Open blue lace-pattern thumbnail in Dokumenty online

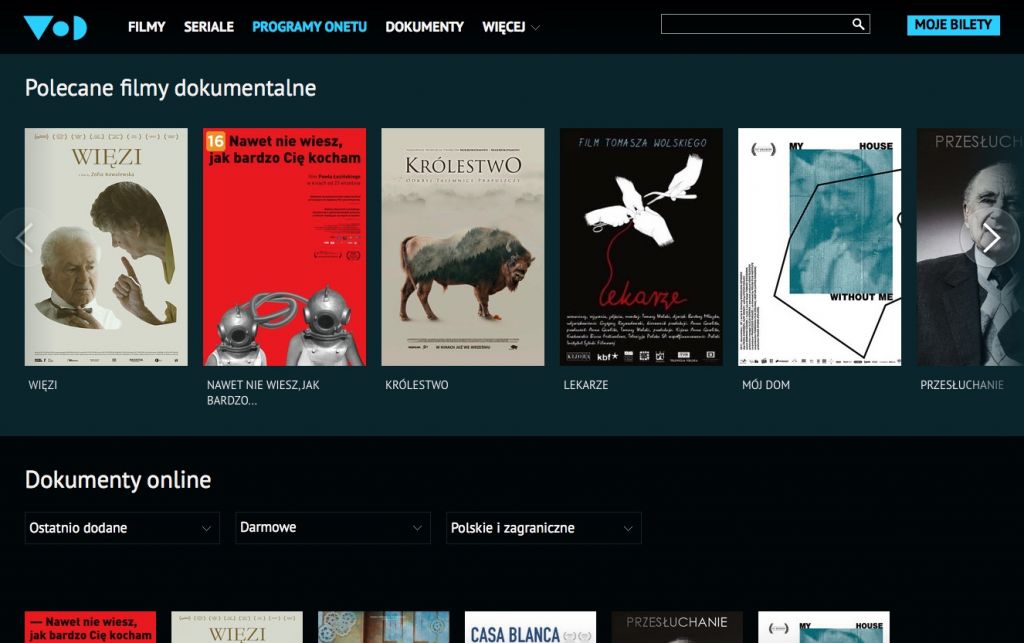click(x=383, y=627)
